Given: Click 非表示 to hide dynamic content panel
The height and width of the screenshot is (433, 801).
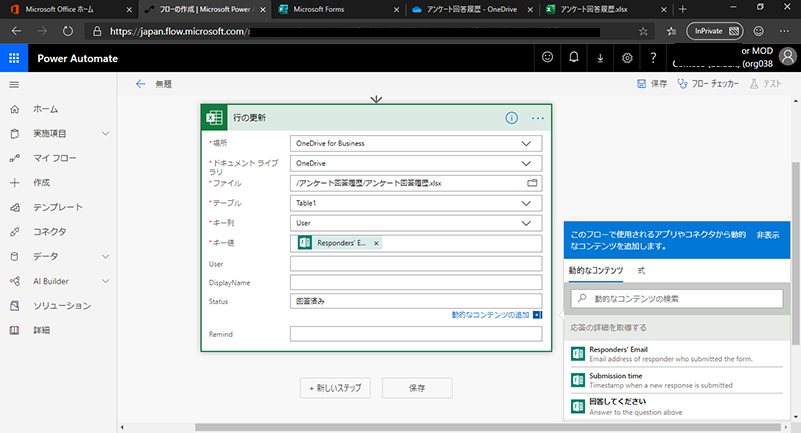Looking at the screenshot, I should click(x=767, y=235).
